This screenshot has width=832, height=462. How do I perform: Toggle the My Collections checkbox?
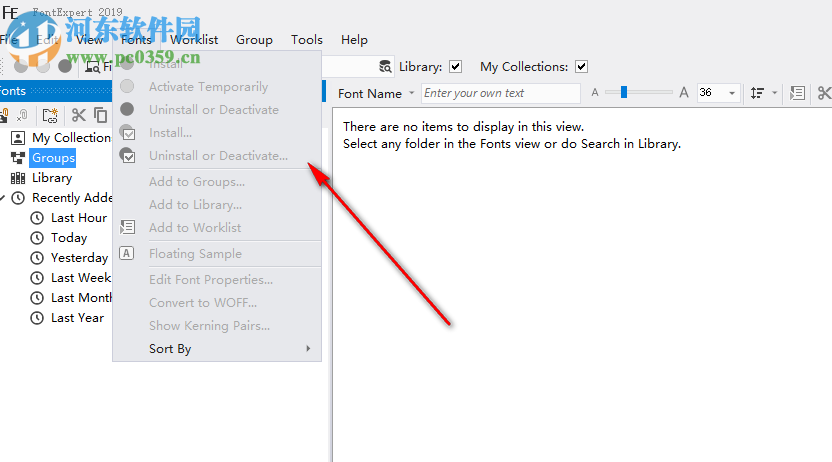click(x=582, y=67)
